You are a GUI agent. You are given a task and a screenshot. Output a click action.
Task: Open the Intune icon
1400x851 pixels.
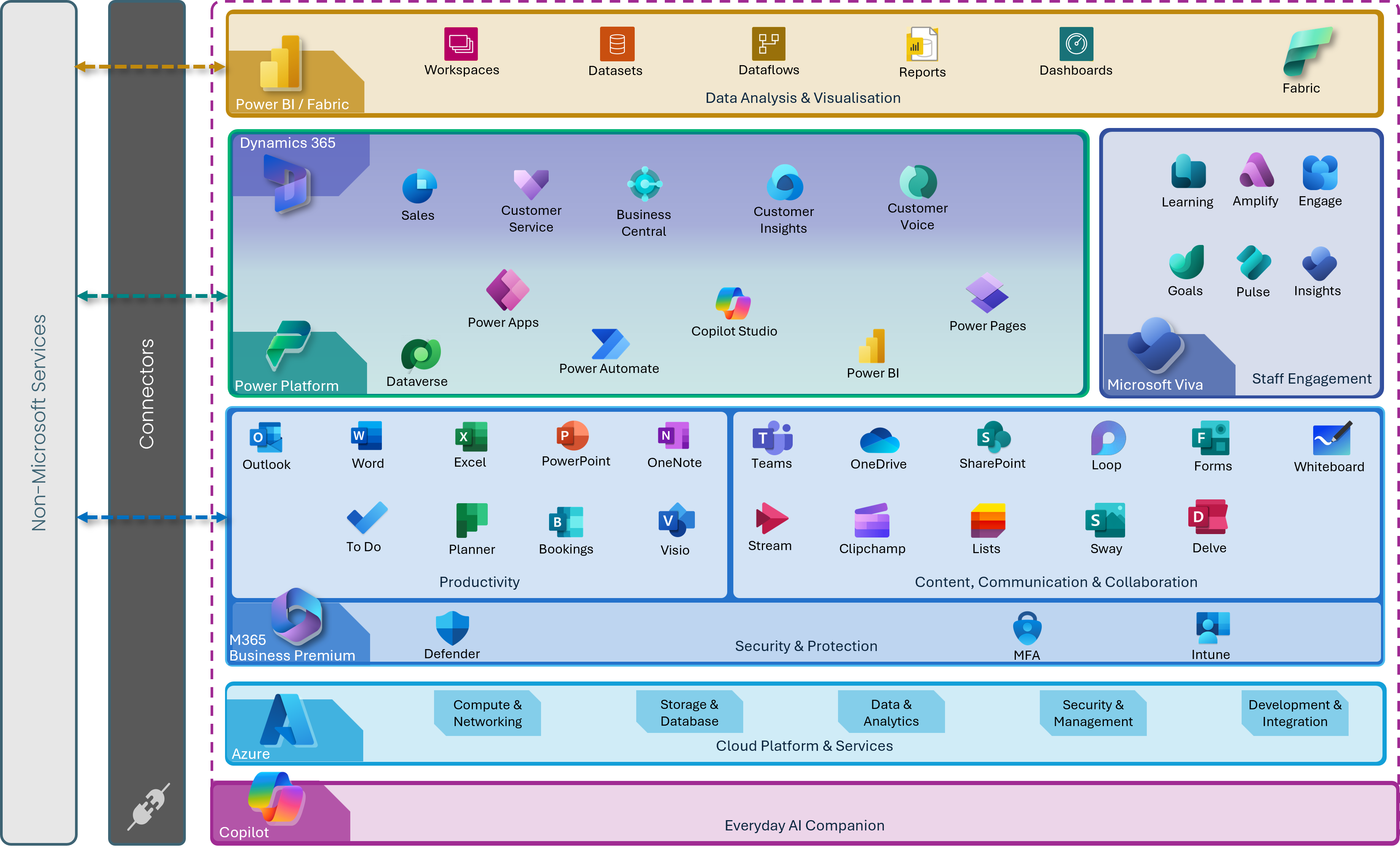[x=1213, y=628]
